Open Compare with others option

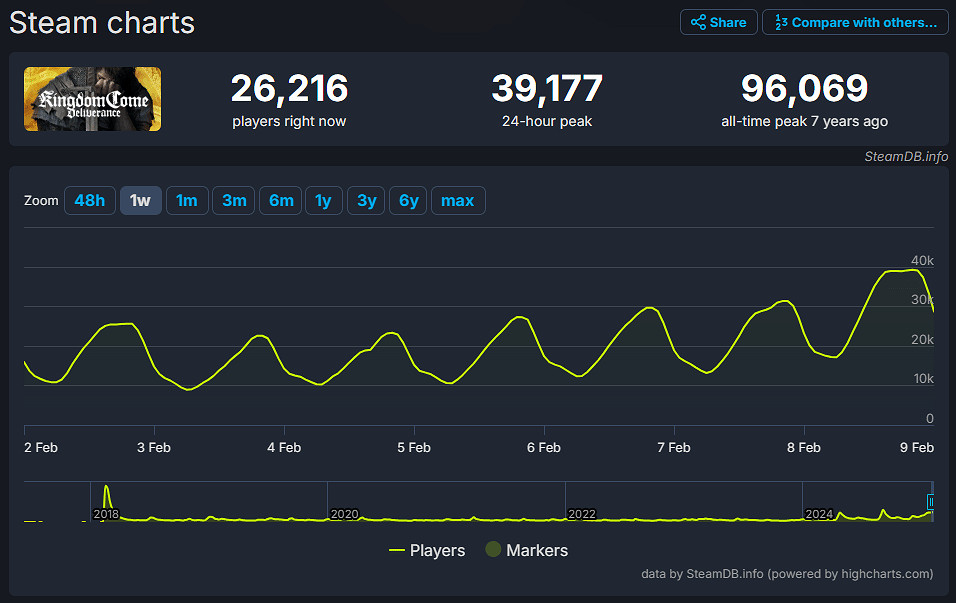pos(855,22)
